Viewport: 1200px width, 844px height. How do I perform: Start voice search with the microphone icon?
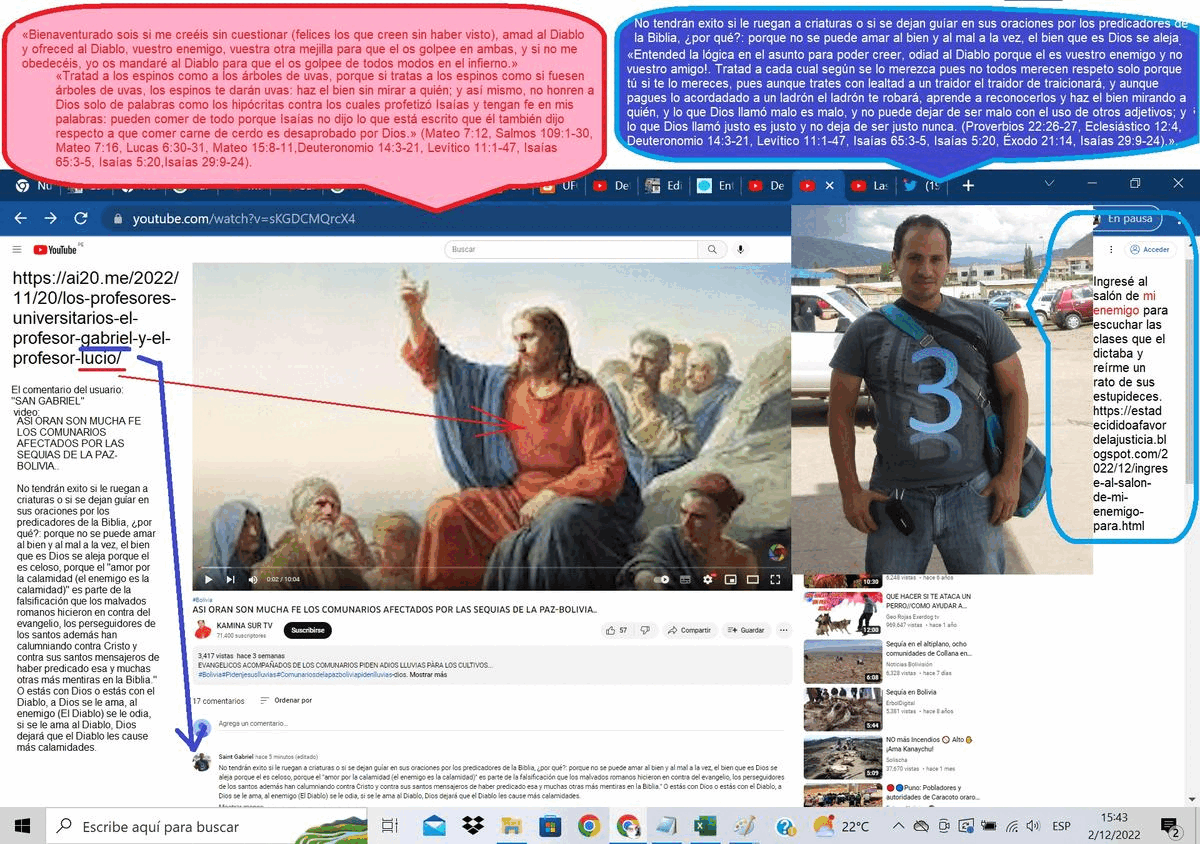[741, 249]
